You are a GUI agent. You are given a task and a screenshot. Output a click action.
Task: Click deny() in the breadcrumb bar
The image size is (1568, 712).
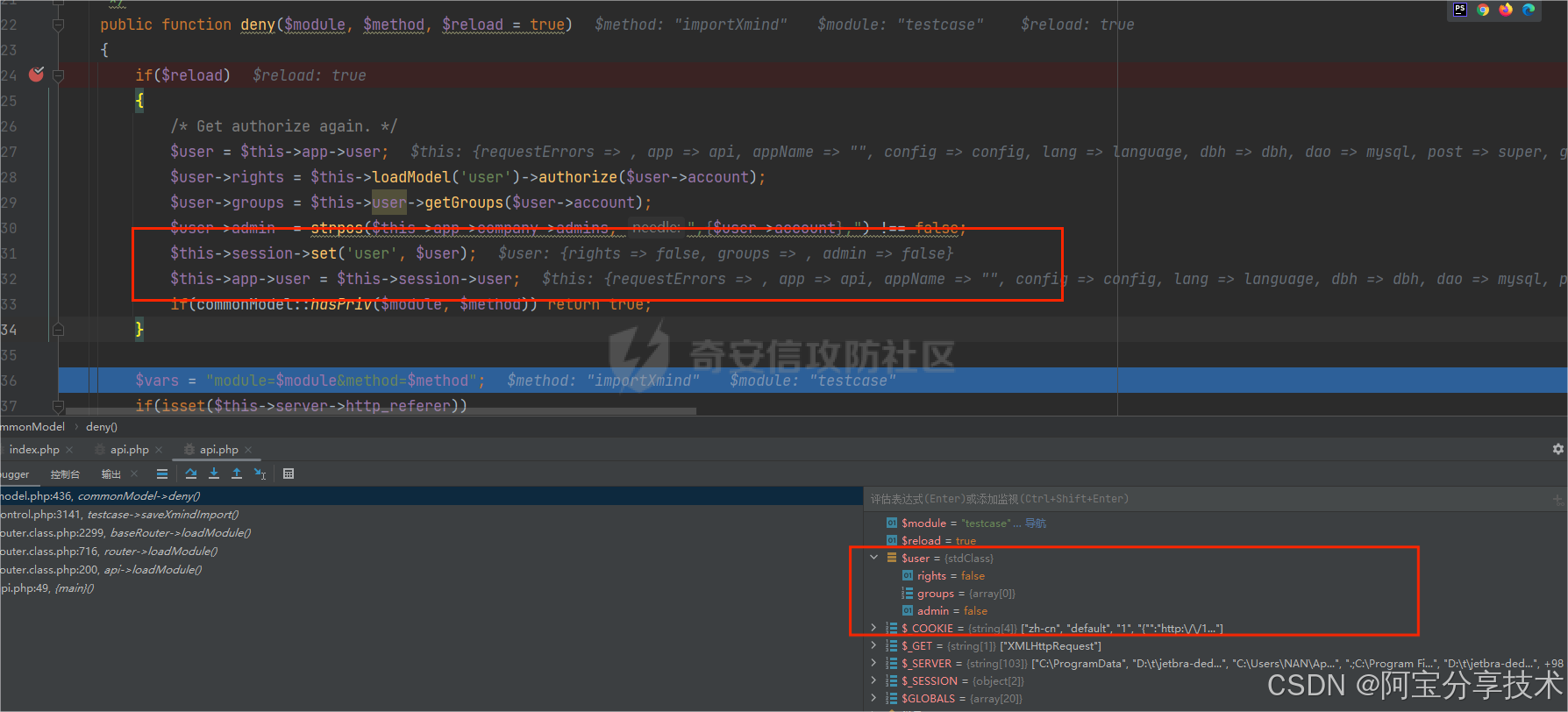pos(102,427)
